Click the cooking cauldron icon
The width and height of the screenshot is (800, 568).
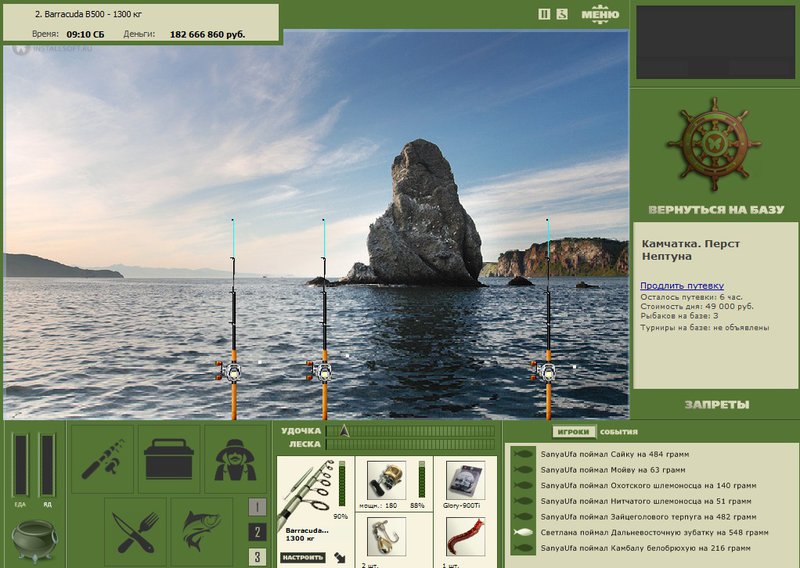click(34, 539)
